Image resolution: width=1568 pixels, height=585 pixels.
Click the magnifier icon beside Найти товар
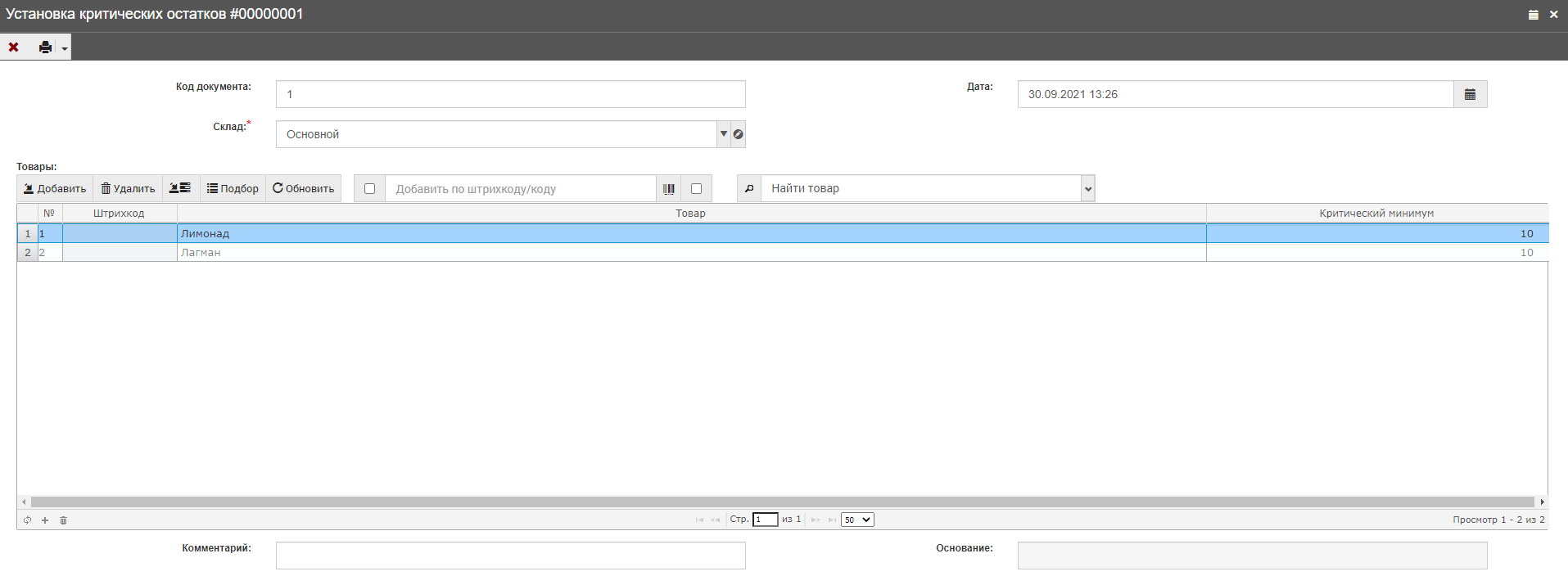tap(748, 189)
